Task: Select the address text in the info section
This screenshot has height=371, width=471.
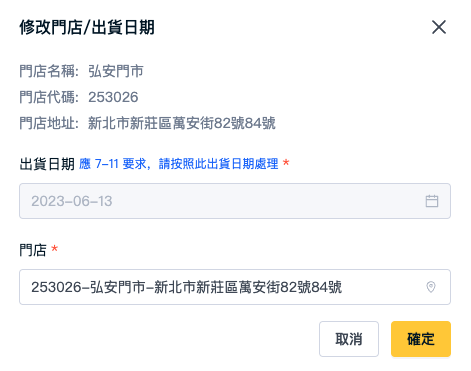Action: (182, 123)
